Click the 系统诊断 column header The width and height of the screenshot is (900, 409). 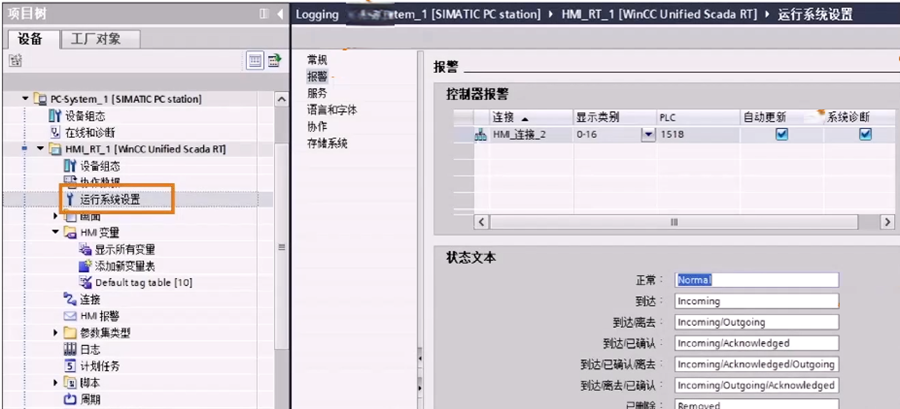(859, 118)
